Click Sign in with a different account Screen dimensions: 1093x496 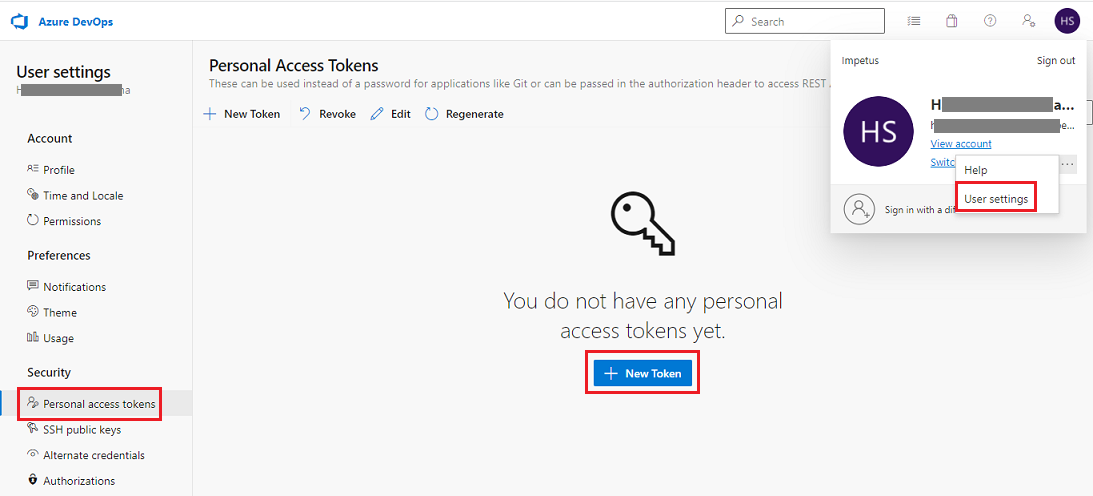pos(919,209)
